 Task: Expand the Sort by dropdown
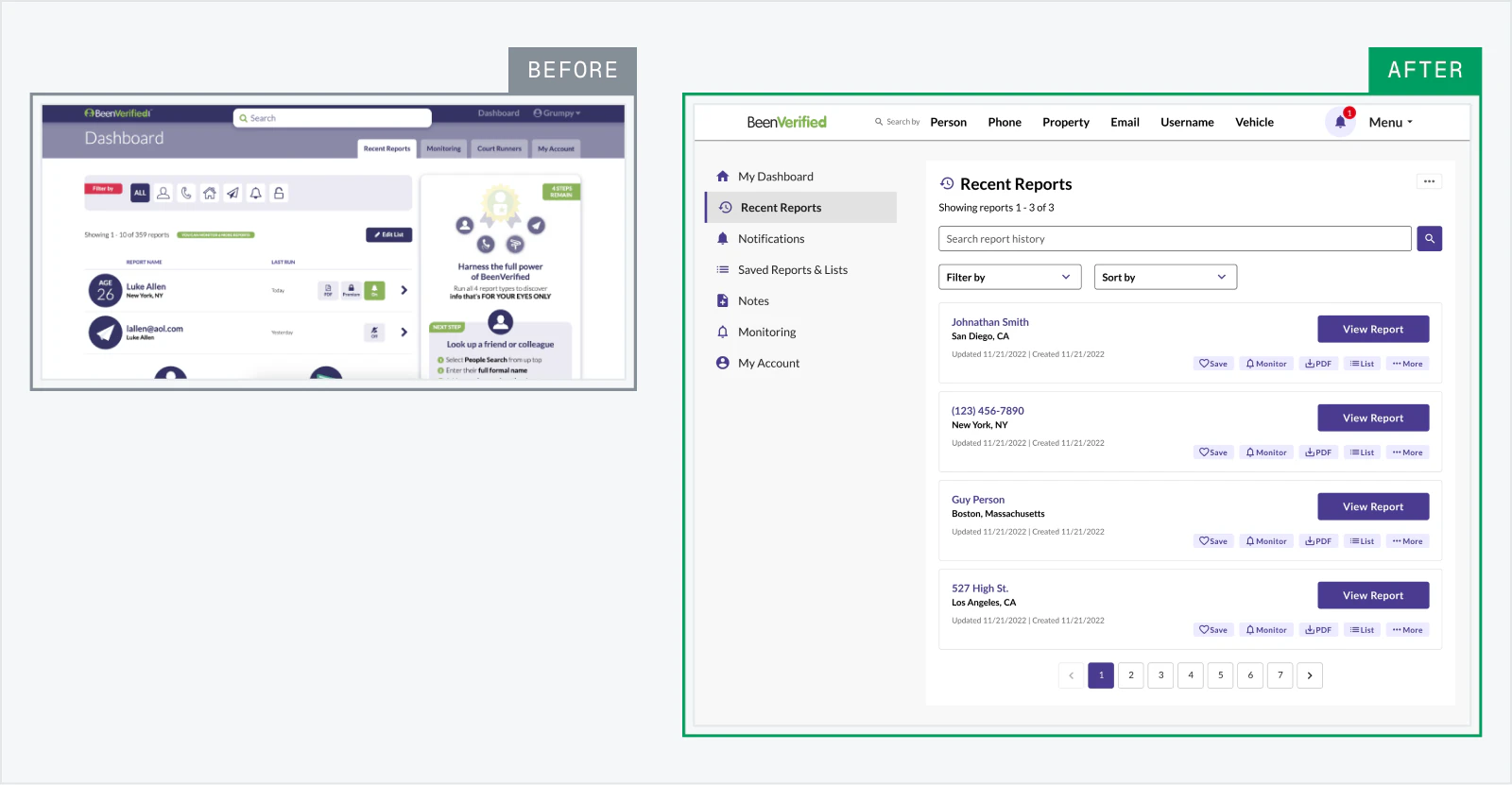coord(1165,277)
